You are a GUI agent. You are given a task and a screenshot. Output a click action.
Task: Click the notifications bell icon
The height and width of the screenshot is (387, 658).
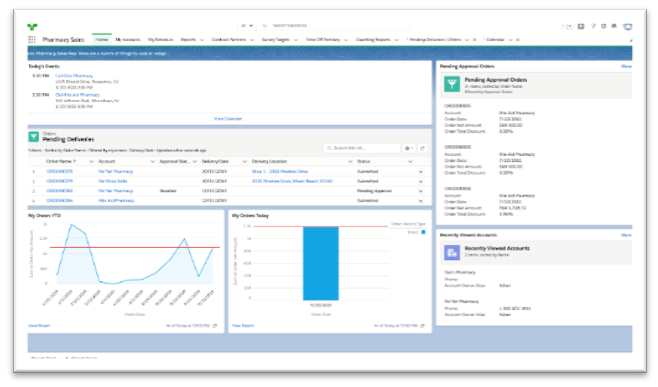pos(614,26)
